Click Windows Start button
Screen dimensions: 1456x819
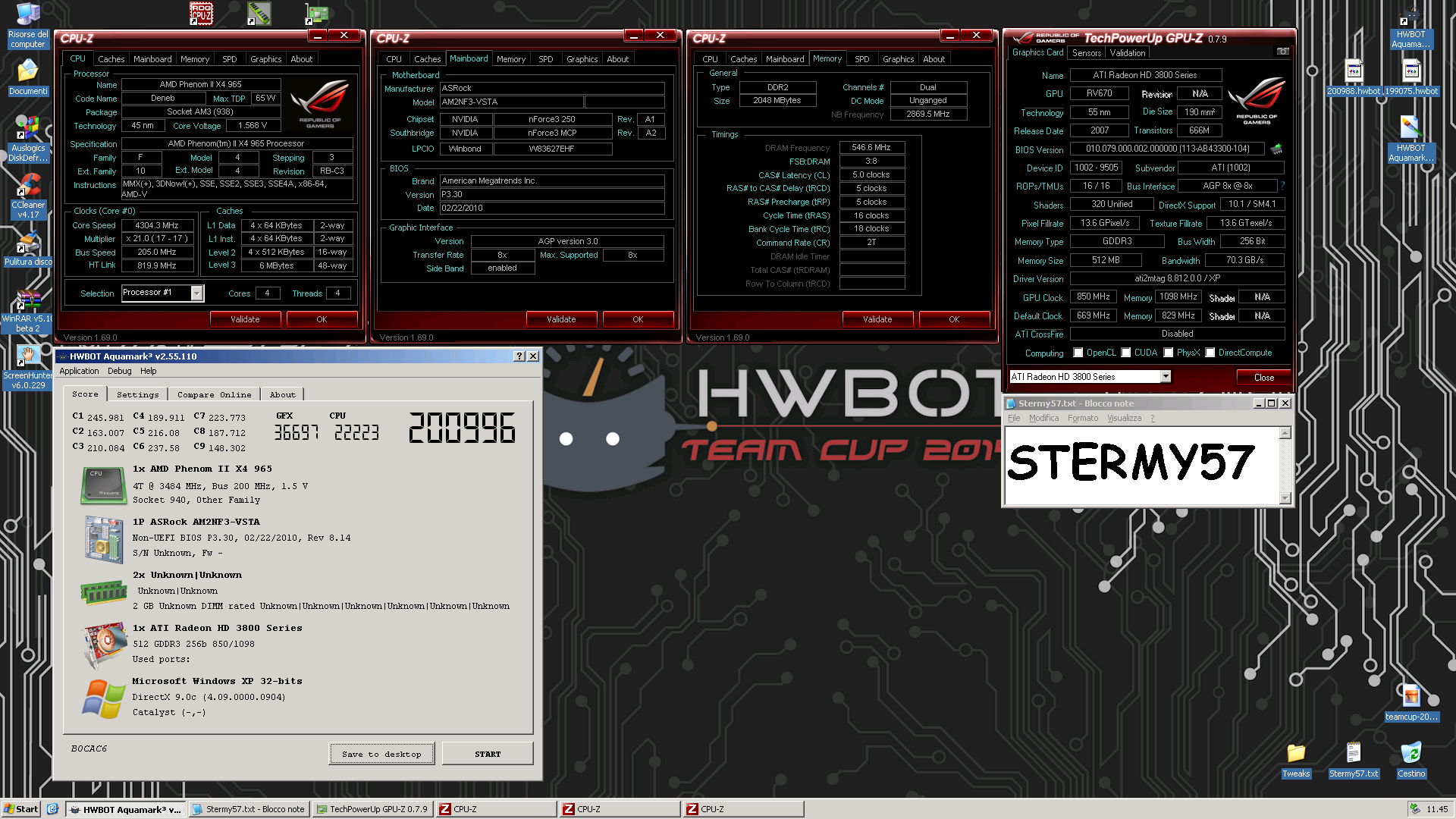[x=20, y=809]
